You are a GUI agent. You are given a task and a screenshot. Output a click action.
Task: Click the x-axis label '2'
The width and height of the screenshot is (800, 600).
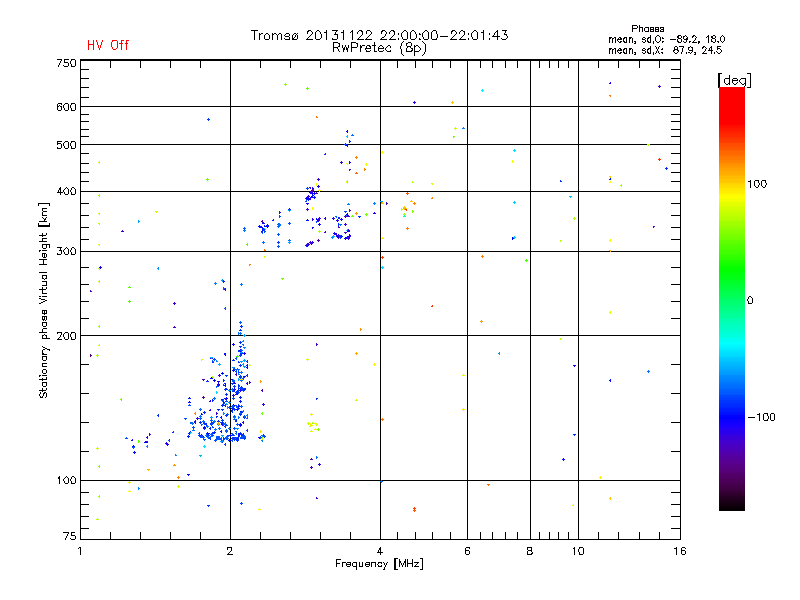pos(230,551)
